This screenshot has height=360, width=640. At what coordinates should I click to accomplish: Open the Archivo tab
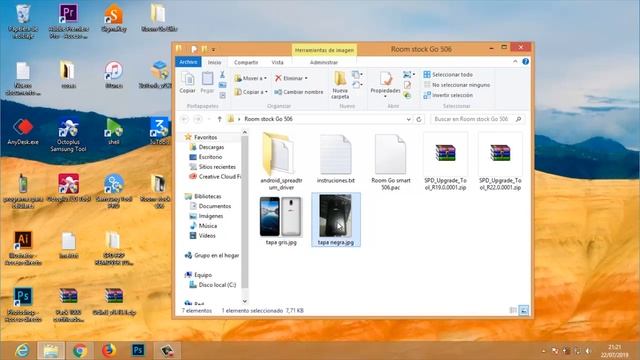click(188, 62)
